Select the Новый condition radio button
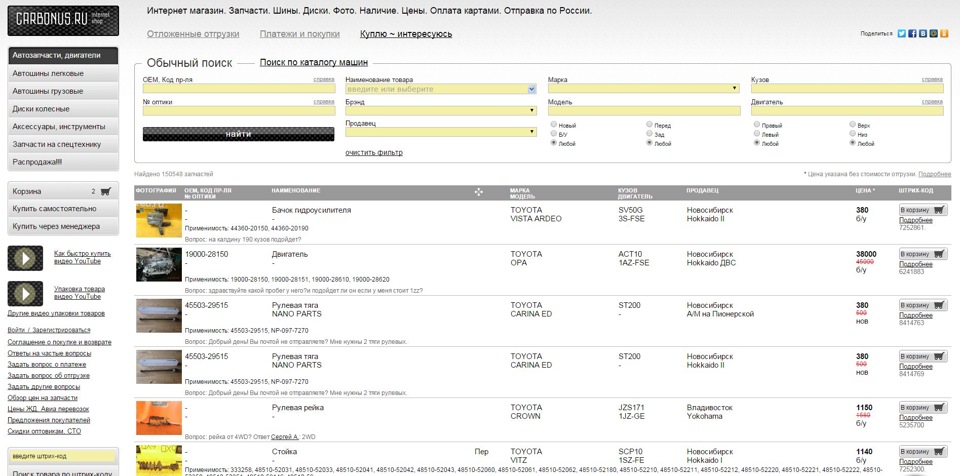Viewport: 960px width, 476px height. pyautogui.click(x=554, y=124)
